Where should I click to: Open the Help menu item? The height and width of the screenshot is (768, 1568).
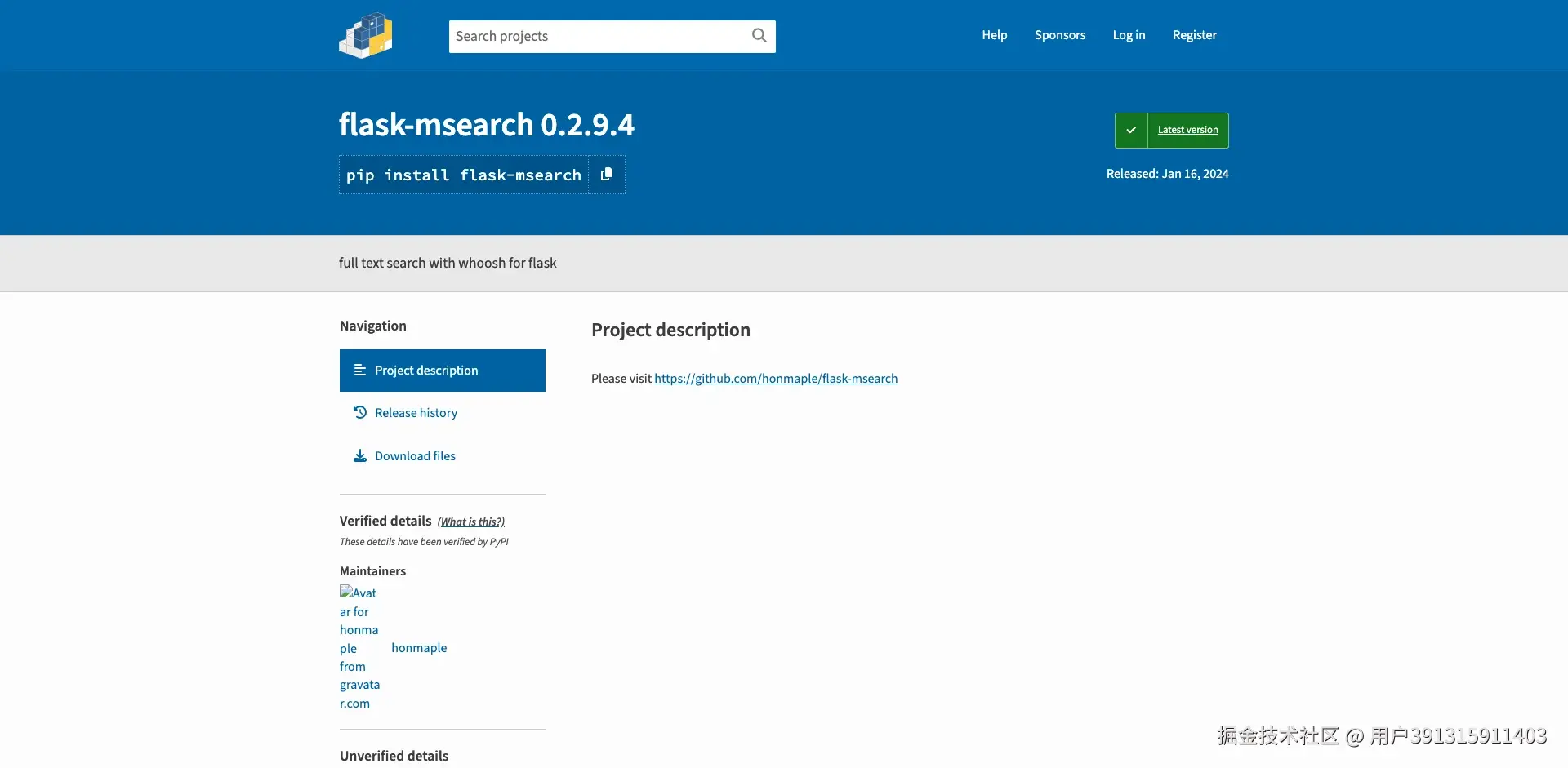point(994,35)
